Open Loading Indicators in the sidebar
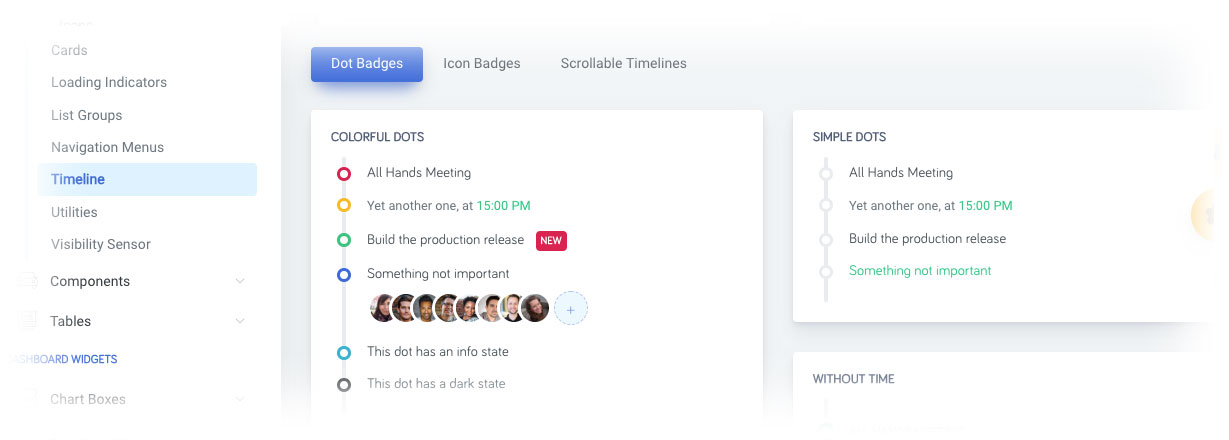This screenshot has width=1229, height=440. (109, 82)
